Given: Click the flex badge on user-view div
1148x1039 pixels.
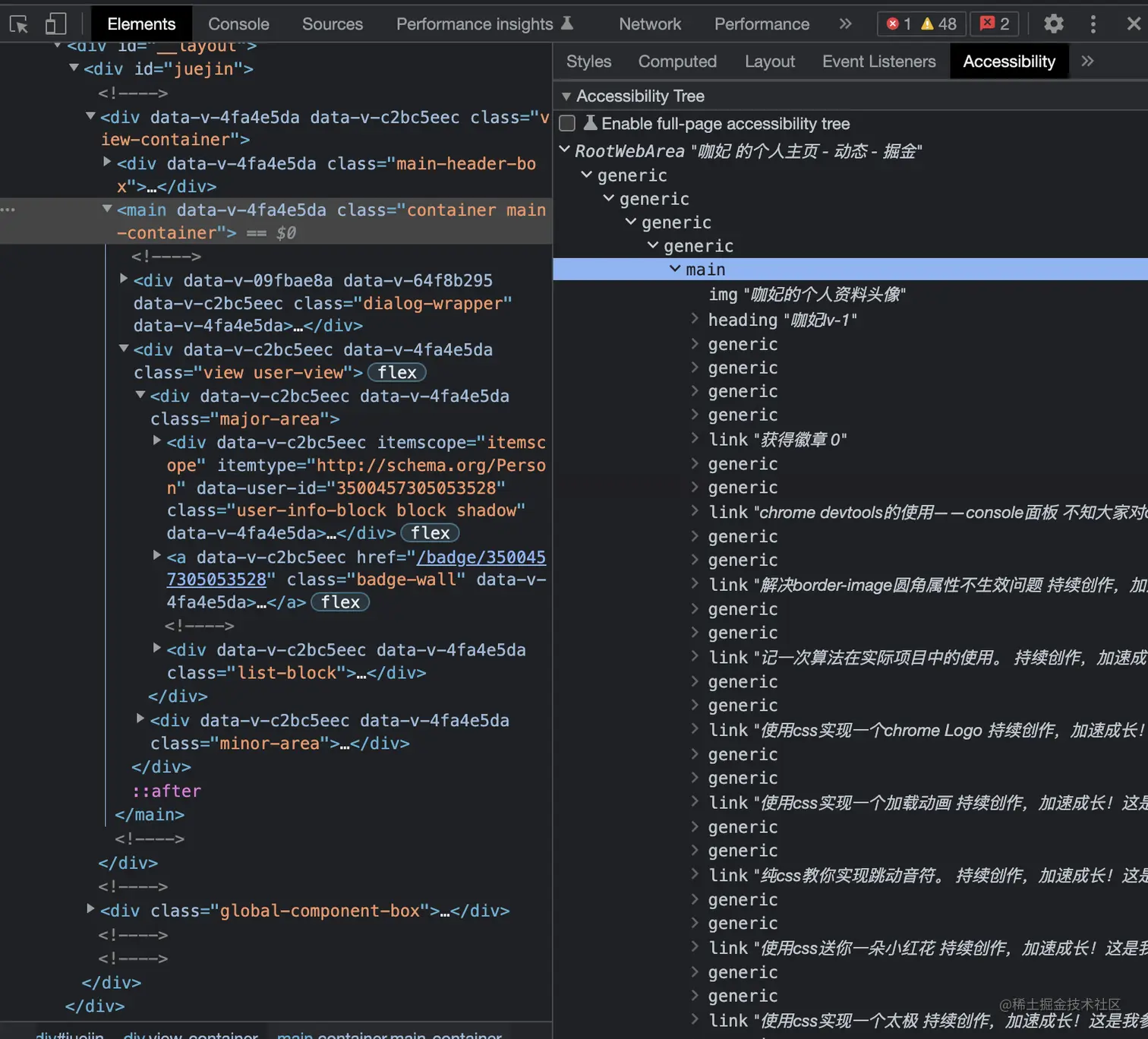Looking at the screenshot, I should click(397, 372).
